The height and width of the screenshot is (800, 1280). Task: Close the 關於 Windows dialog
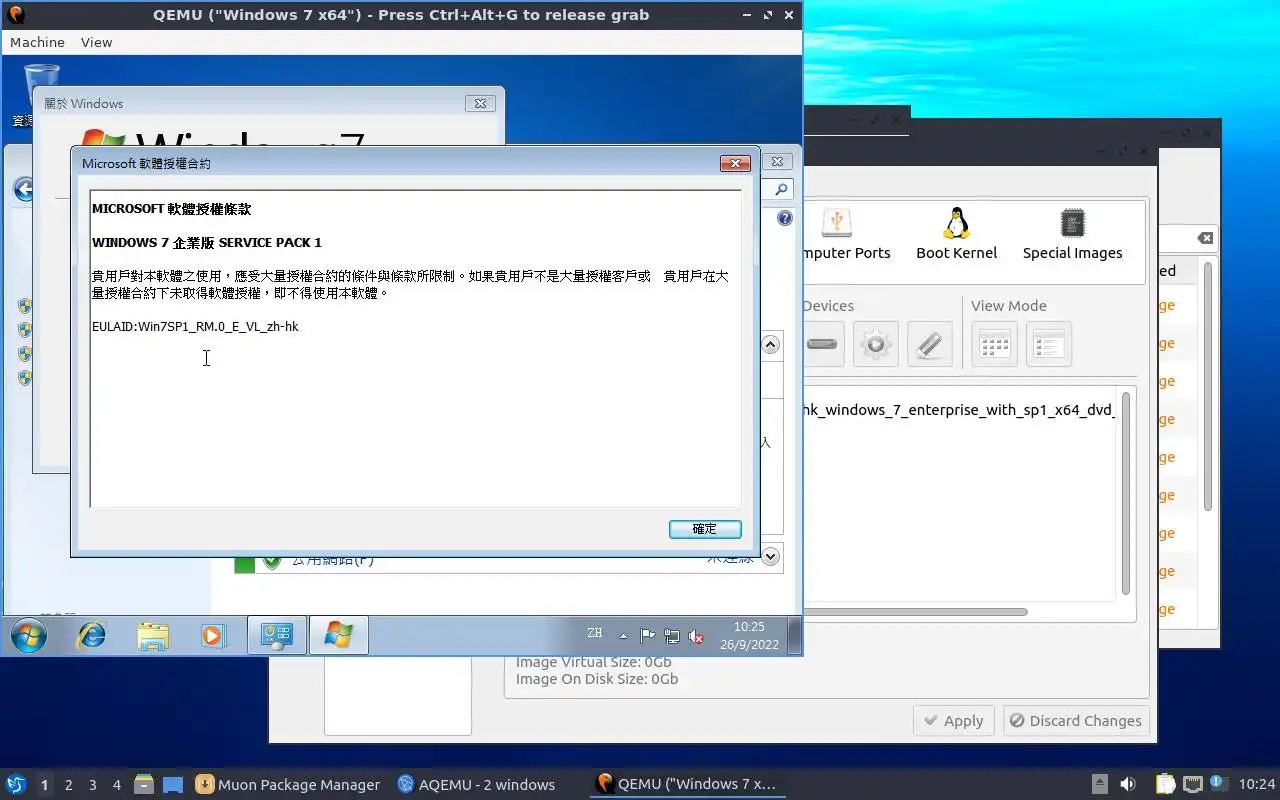coord(480,103)
